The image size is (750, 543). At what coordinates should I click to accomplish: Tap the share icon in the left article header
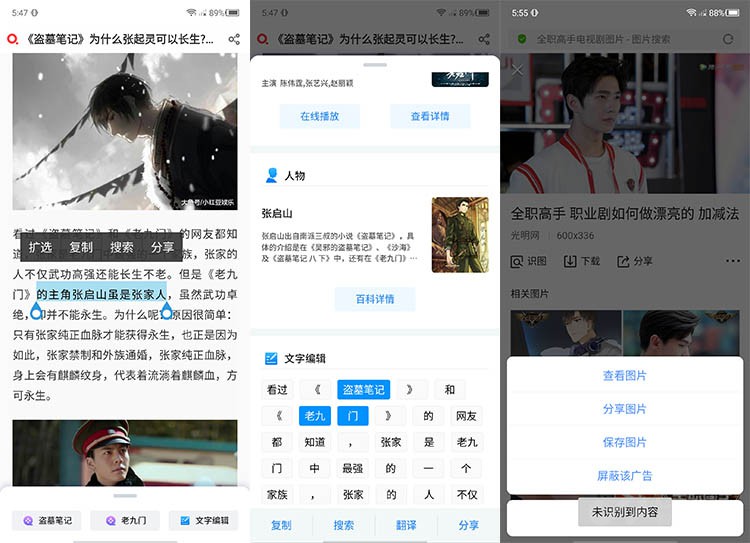point(234,39)
